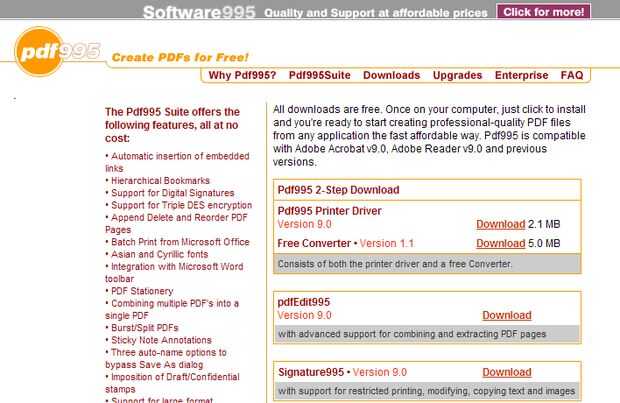The height and width of the screenshot is (403, 620).
Task: Click the Signature995 product title
Action: pos(311,372)
